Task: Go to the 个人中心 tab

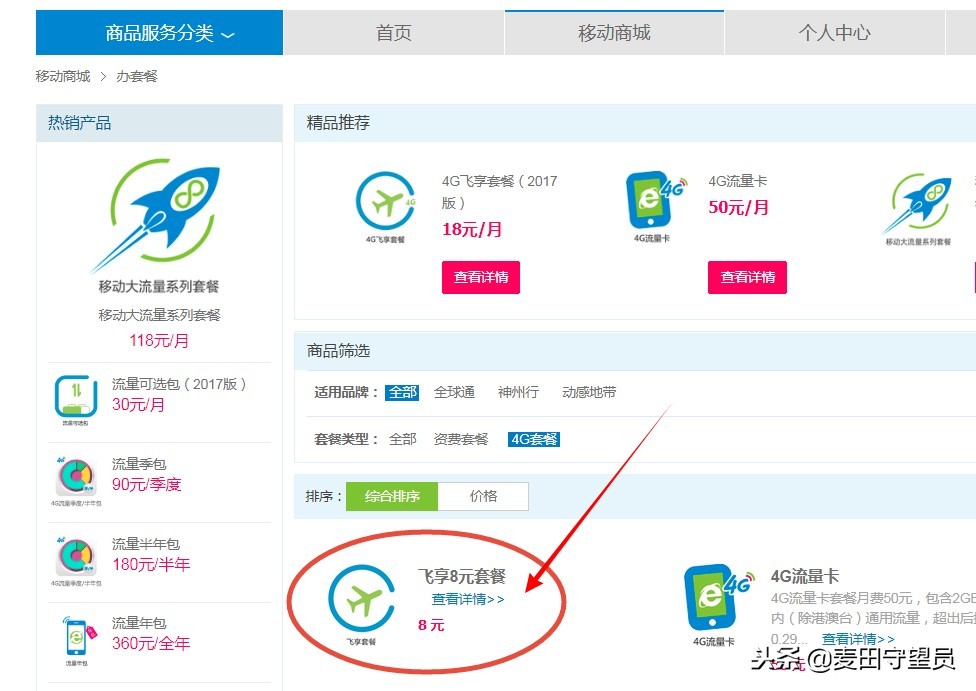Action: pyautogui.click(x=835, y=32)
